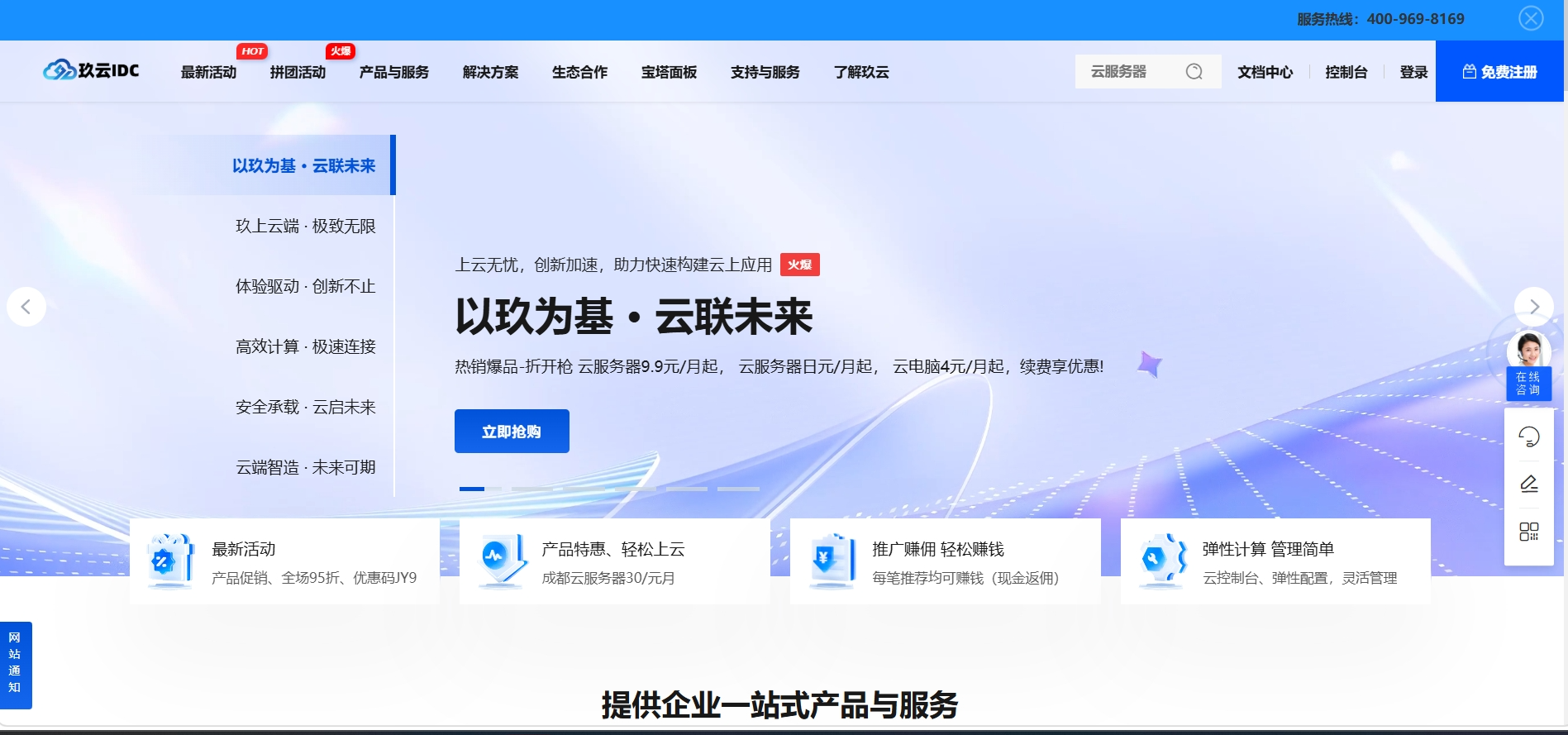Click the 免费注册 button
The height and width of the screenshot is (735, 1568).
(x=1499, y=72)
